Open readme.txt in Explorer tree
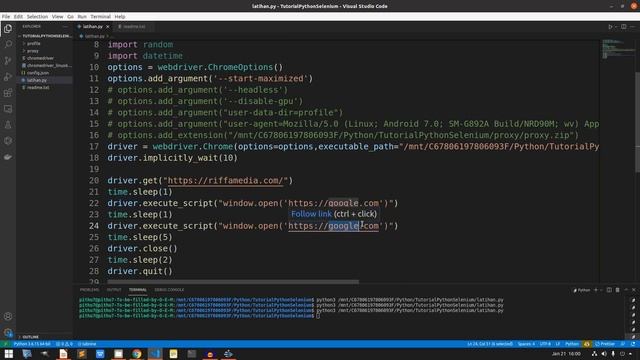The width and height of the screenshot is (640, 360). (38, 87)
